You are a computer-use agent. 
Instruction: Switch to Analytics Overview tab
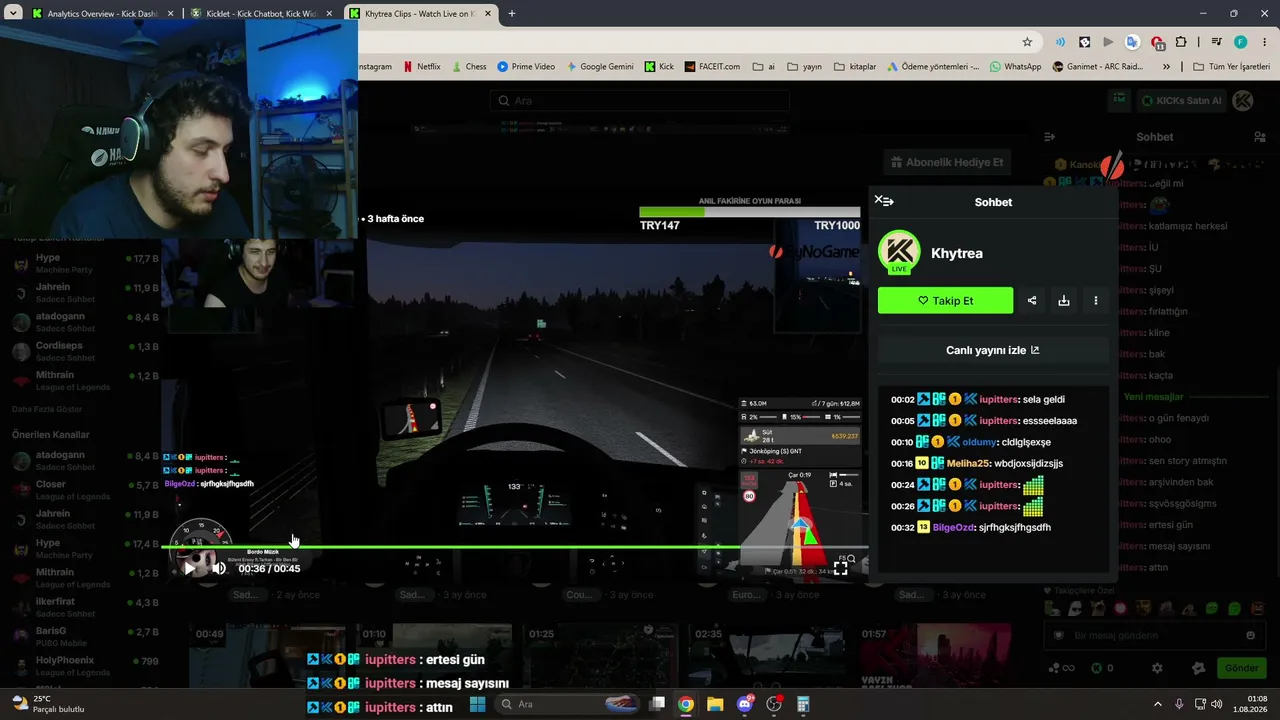(x=104, y=14)
